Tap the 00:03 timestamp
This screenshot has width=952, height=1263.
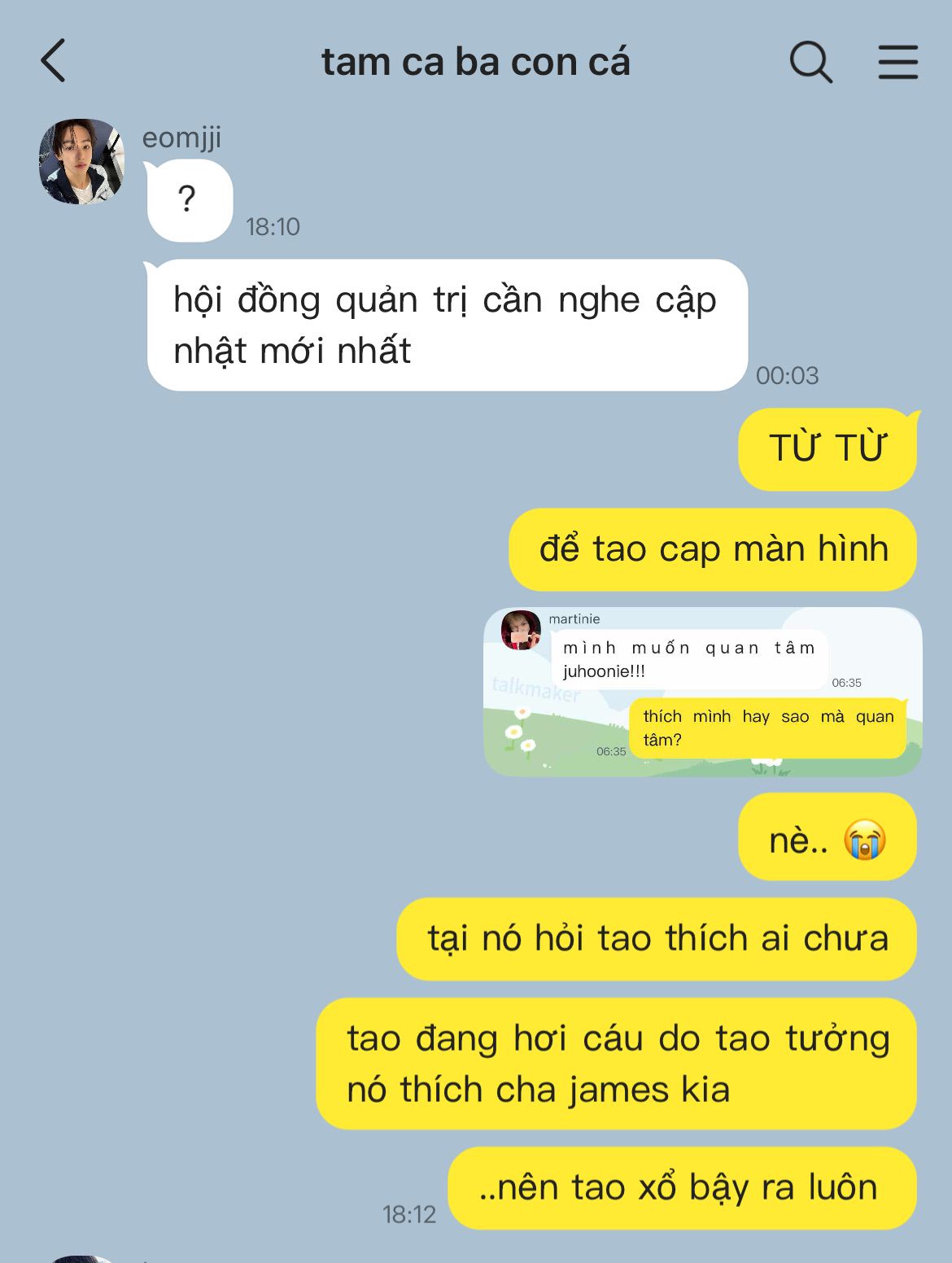coord(787,375)
